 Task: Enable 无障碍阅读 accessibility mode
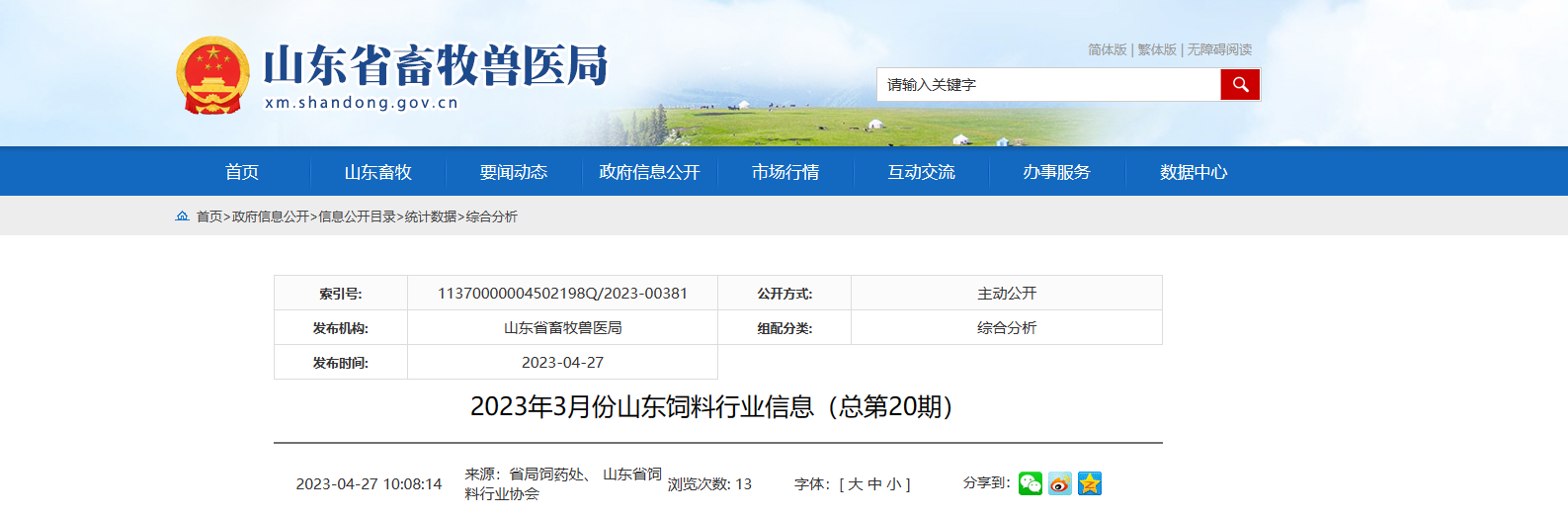(x=1219, y=49)
